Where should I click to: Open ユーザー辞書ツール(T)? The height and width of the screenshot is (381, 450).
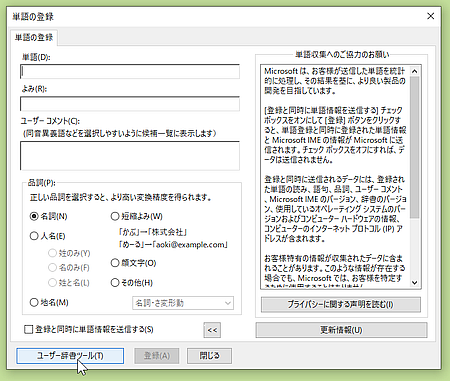[x=70, y=356]
